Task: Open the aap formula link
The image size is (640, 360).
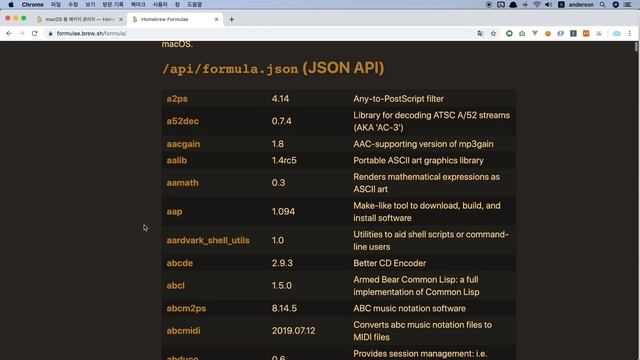Action: pyautogui.click(x=174, y=212)
